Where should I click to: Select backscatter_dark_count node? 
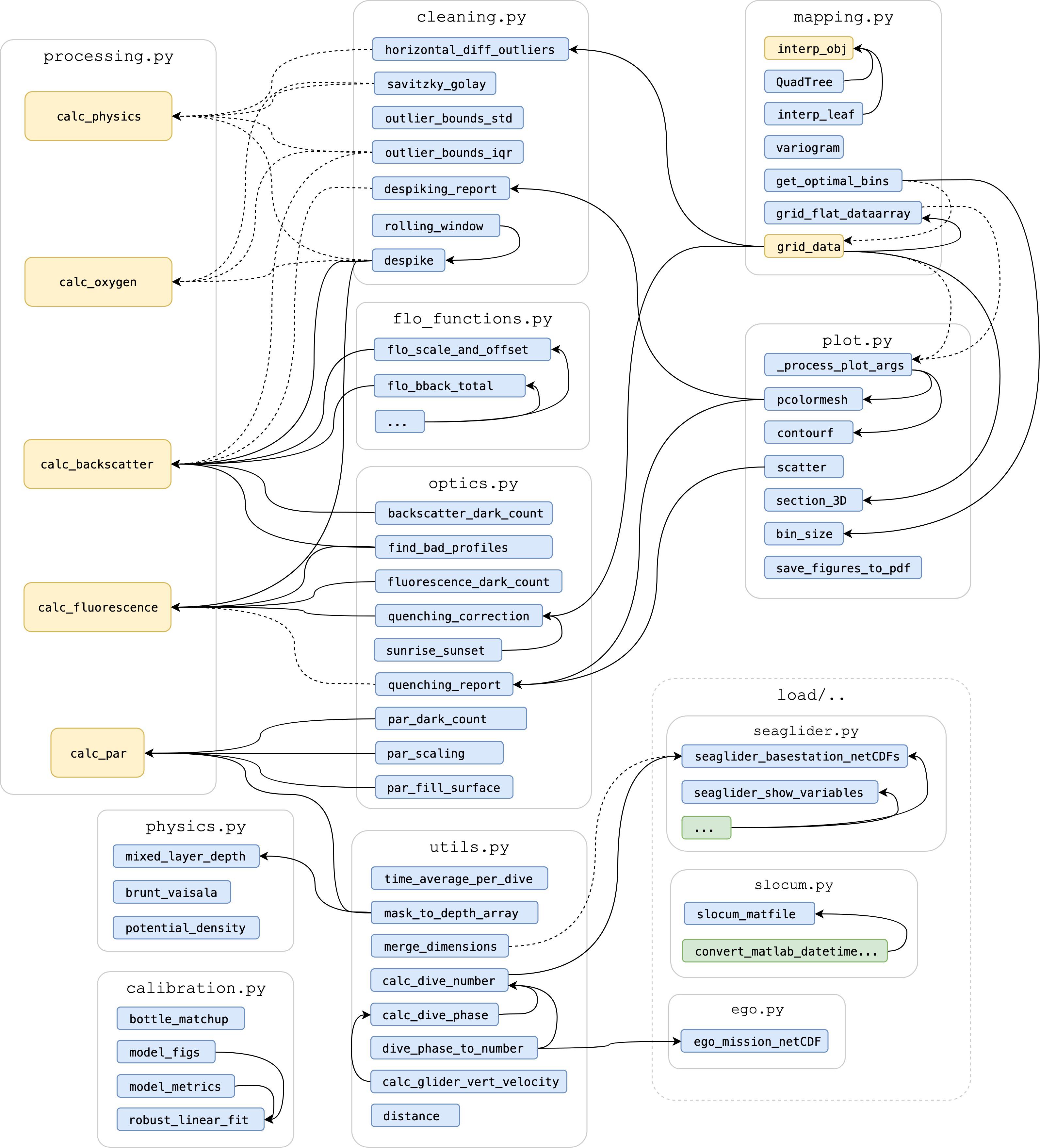(464, 513)
